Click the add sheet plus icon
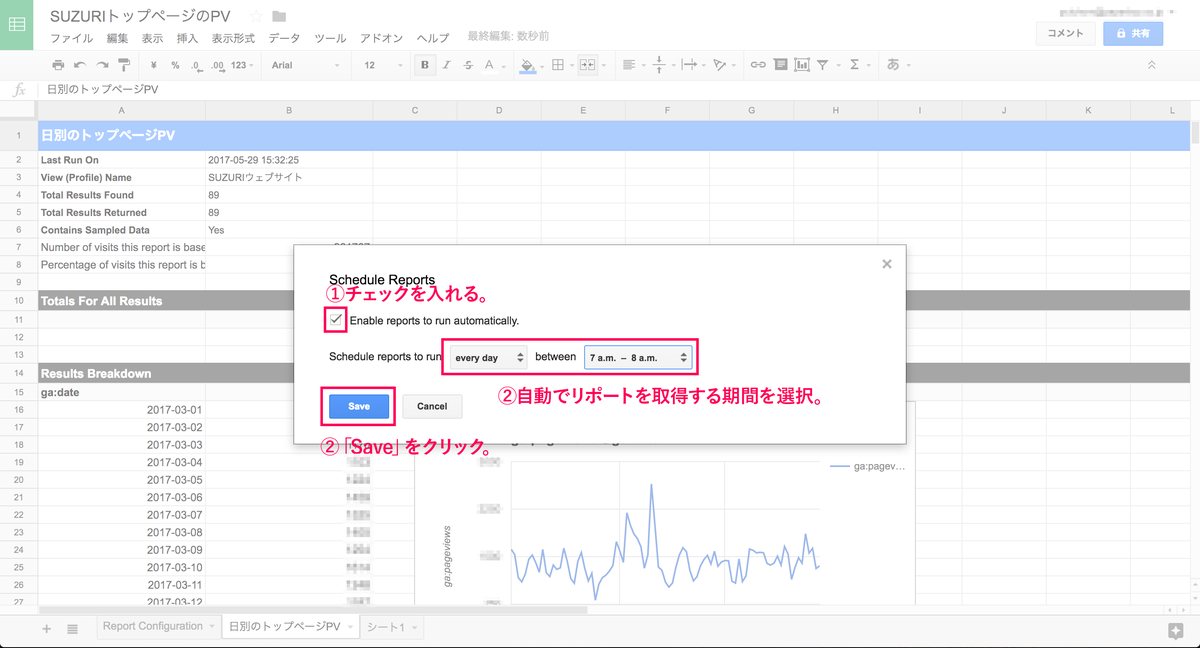The height and width of the screenshot is (648, 1200). point(46,628)
